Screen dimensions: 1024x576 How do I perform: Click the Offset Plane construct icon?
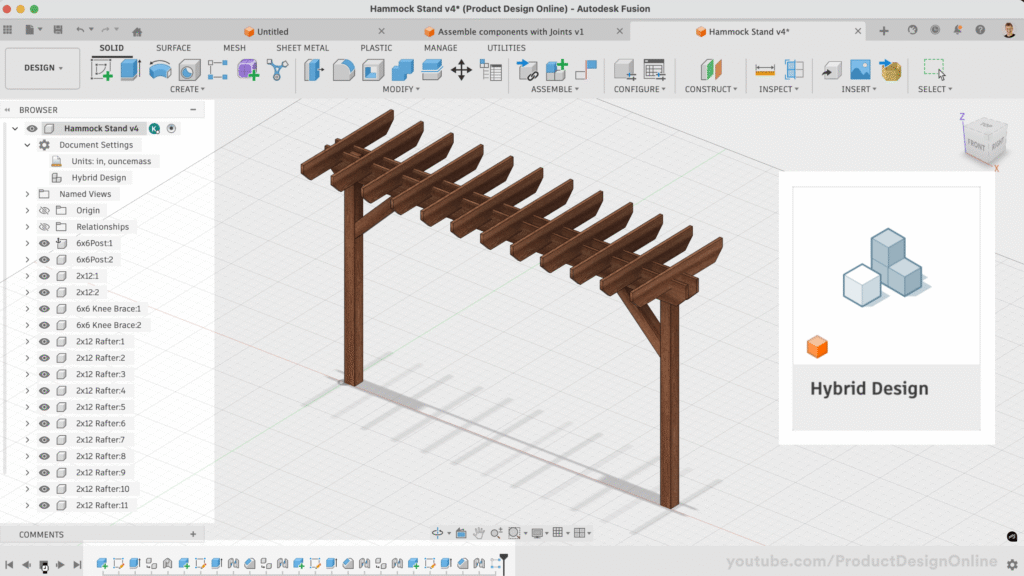point(709,69)
